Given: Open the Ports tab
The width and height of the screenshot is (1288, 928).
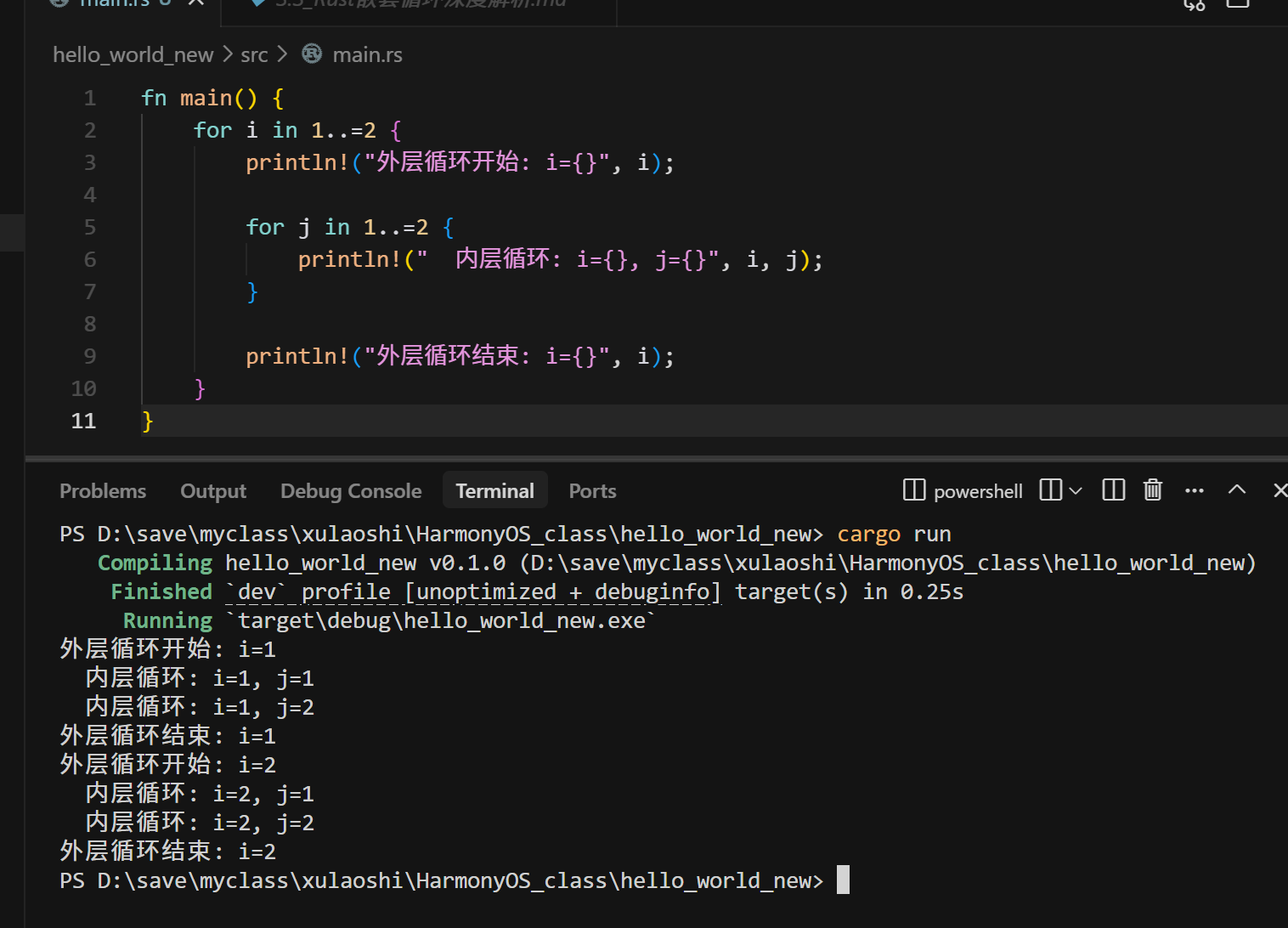Looking at the screenshot, I should pos(592,491).
